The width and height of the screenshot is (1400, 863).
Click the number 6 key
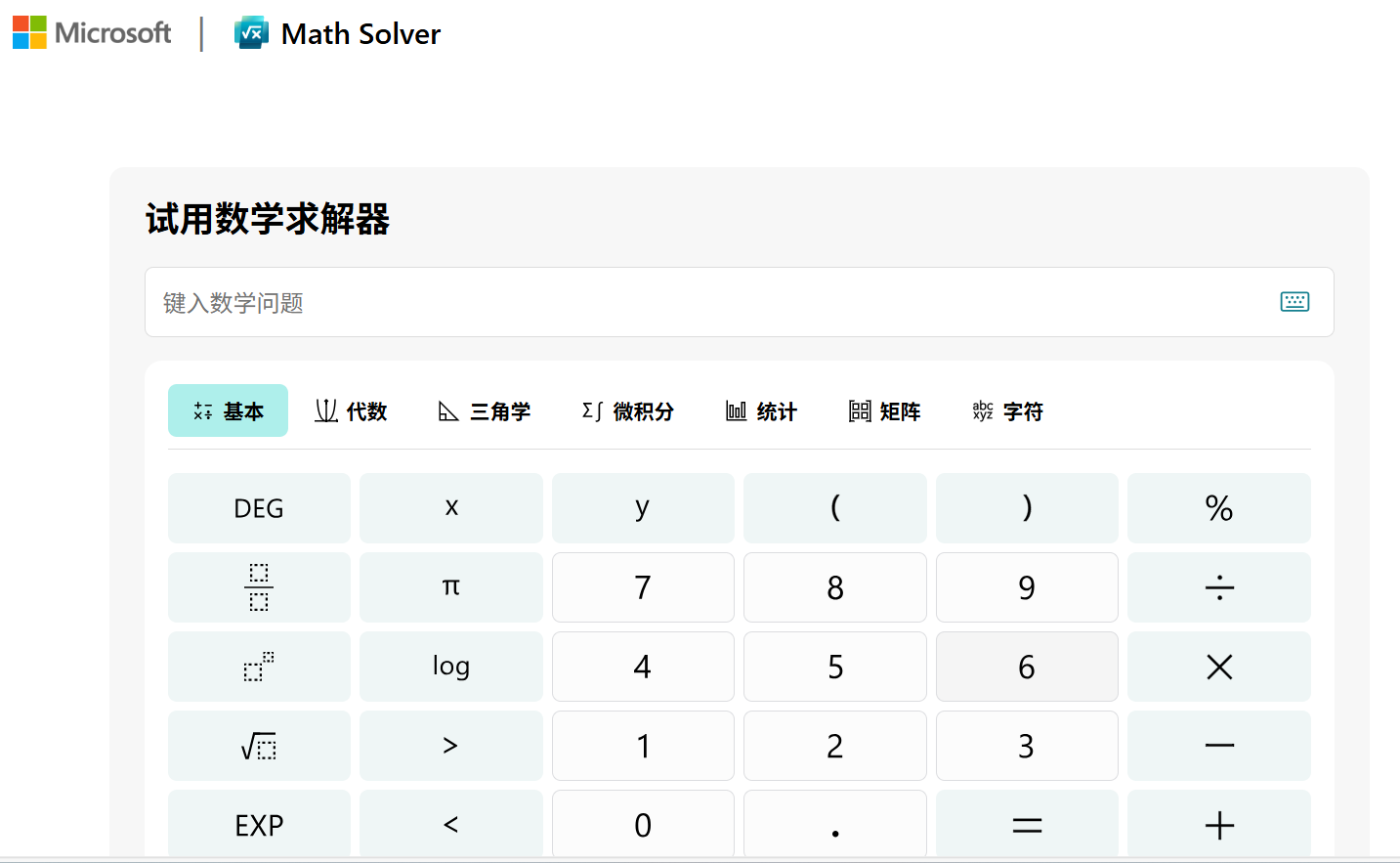tap(1027, 667)
